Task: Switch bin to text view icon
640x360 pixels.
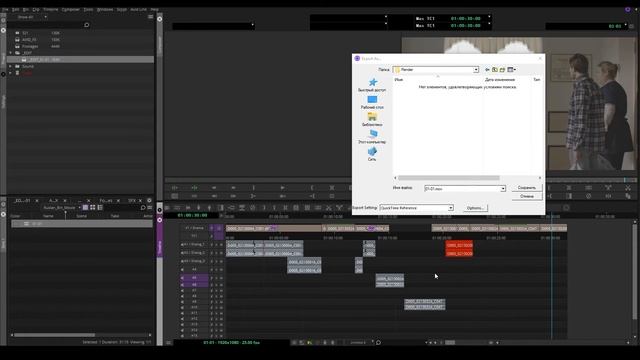Action: 85,208
